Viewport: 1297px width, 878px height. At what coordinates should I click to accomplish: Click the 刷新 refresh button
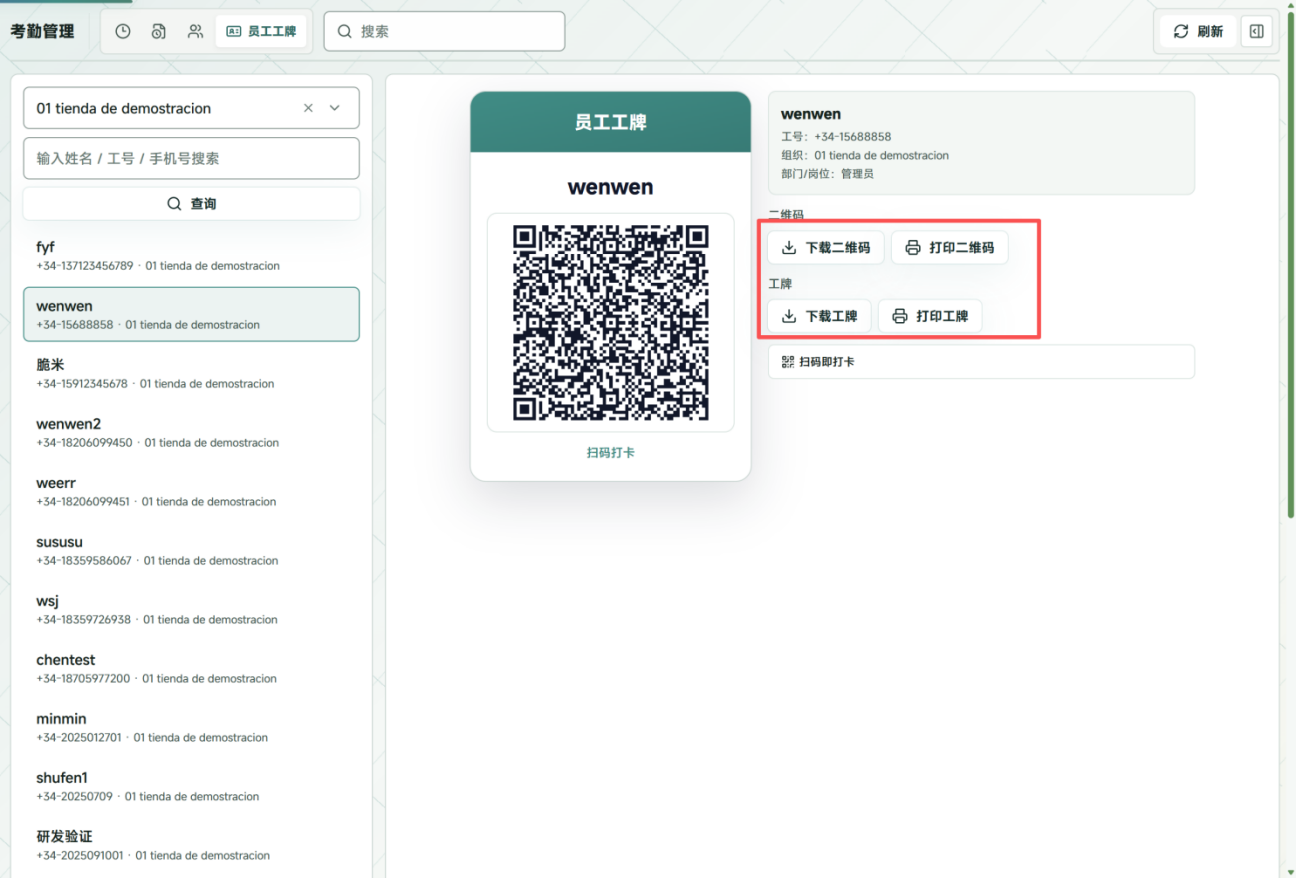(x=1198, y=31)
